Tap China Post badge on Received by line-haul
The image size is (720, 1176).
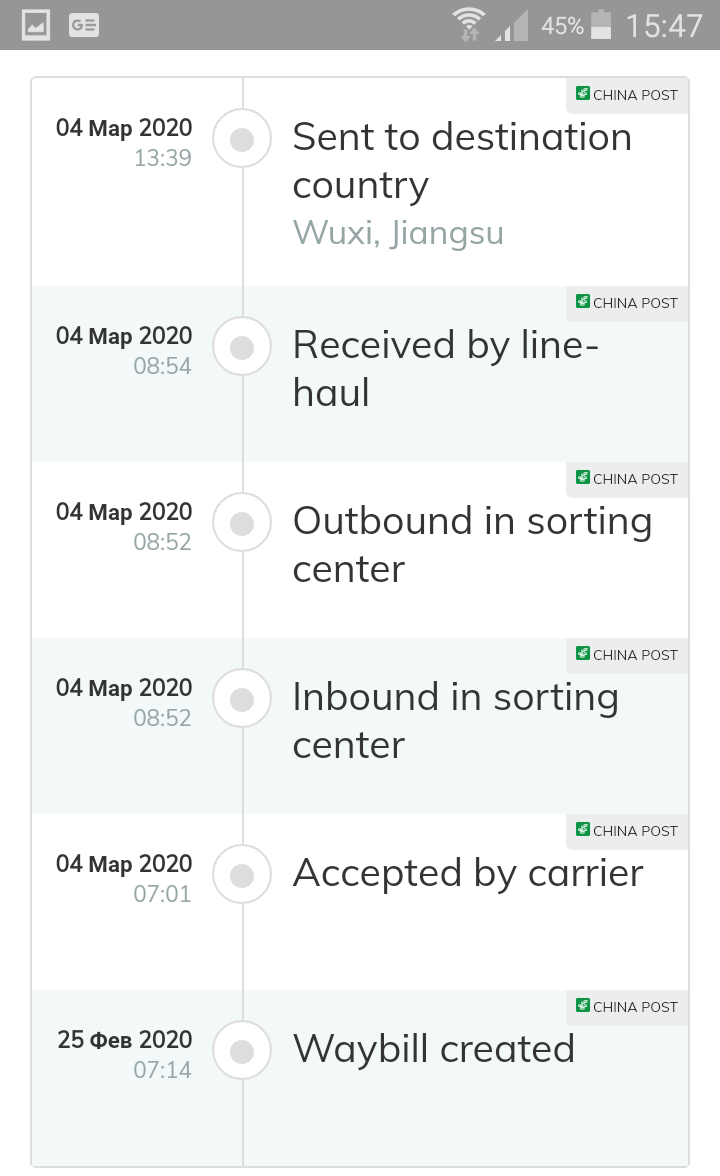(627, 303)
